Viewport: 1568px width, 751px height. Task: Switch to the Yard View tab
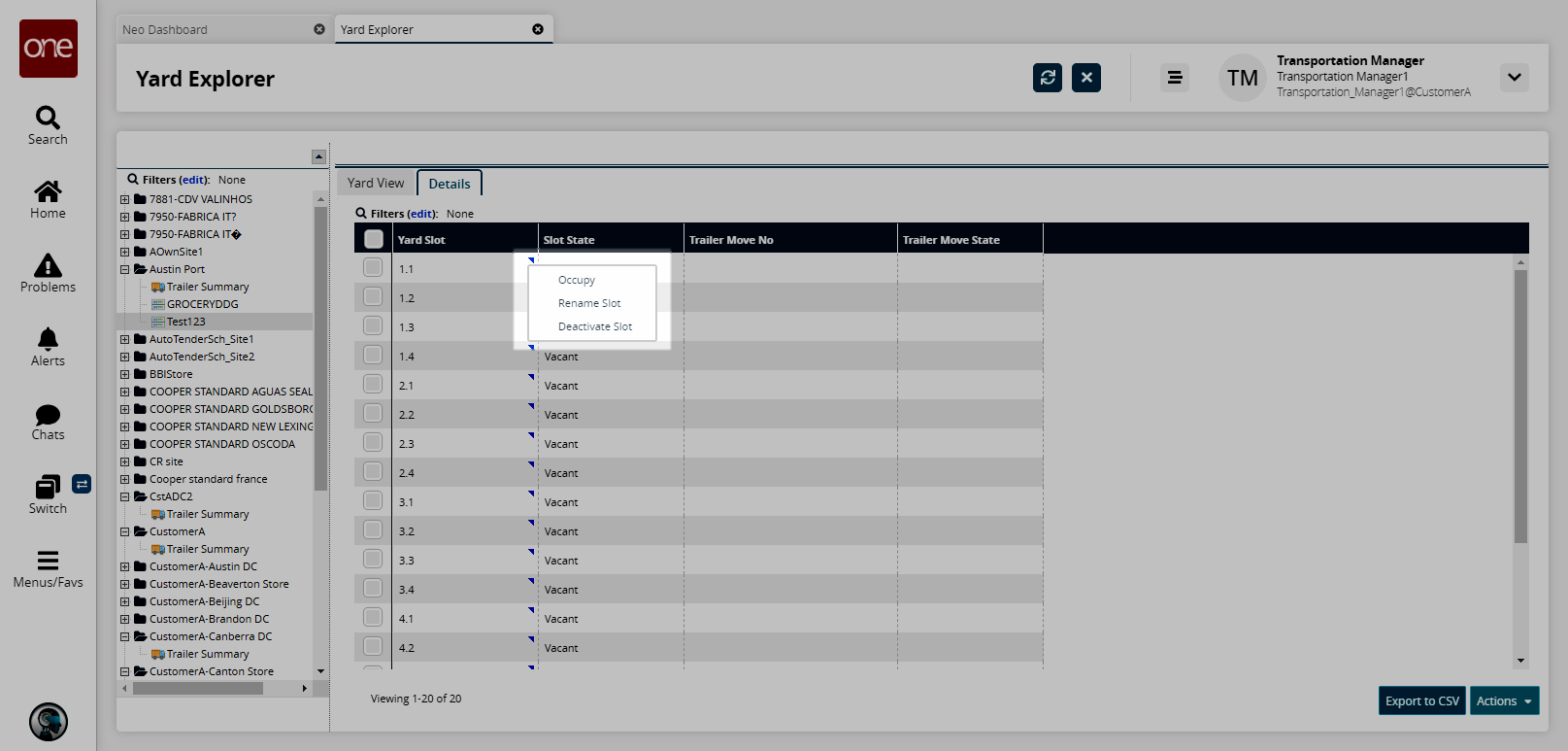[376, 183]
